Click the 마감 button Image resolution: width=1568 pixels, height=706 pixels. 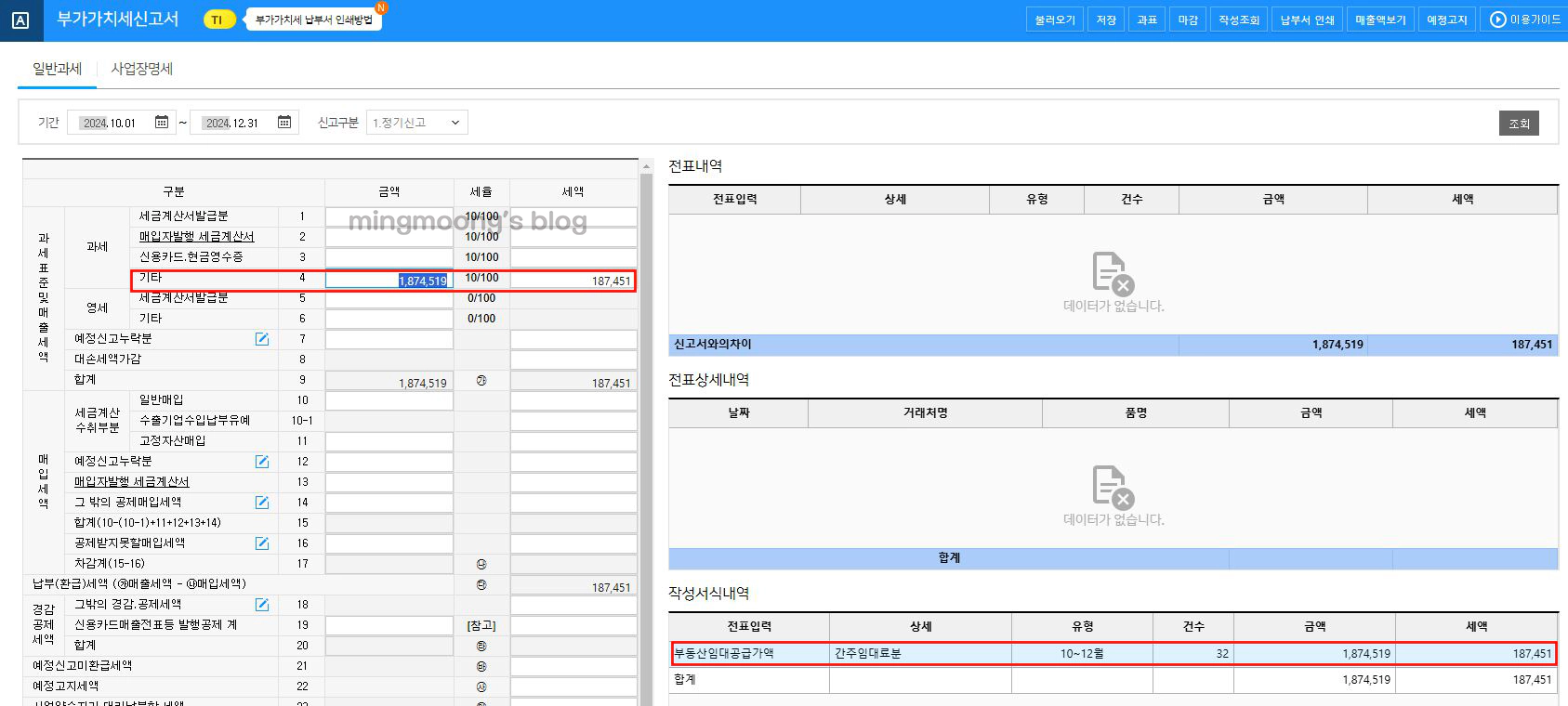coord(1188,20)
